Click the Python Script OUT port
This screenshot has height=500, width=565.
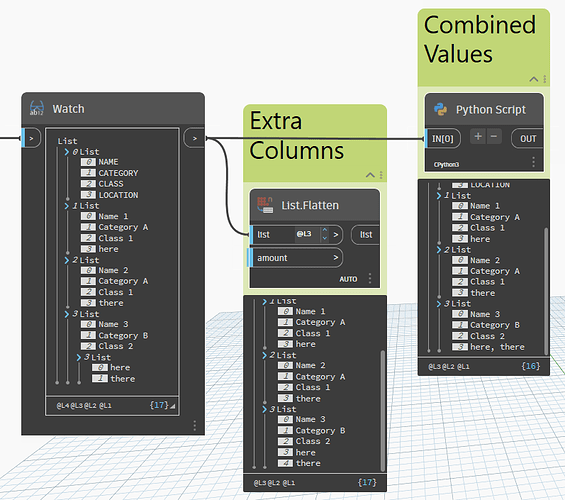coord(527,139)
